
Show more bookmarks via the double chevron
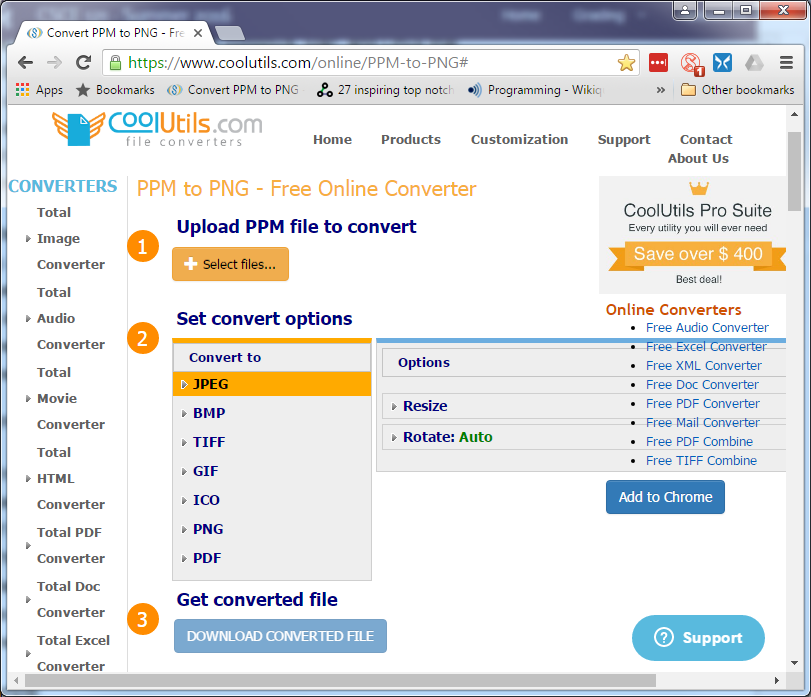tap(660, 90)
